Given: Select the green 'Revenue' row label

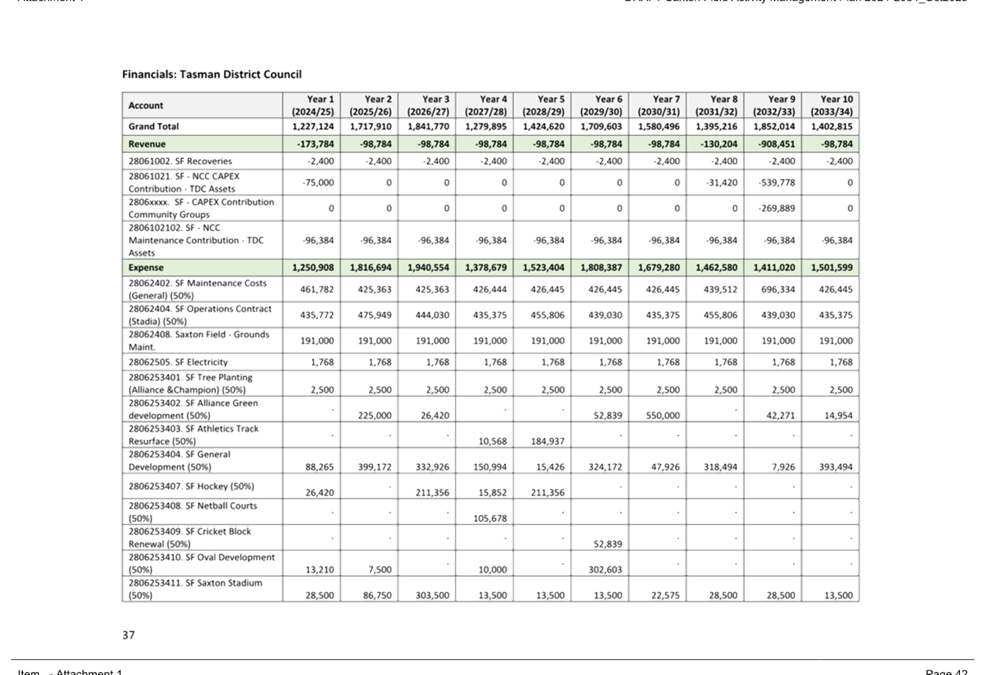Looking at the screenshot, I should pos(147,144).
